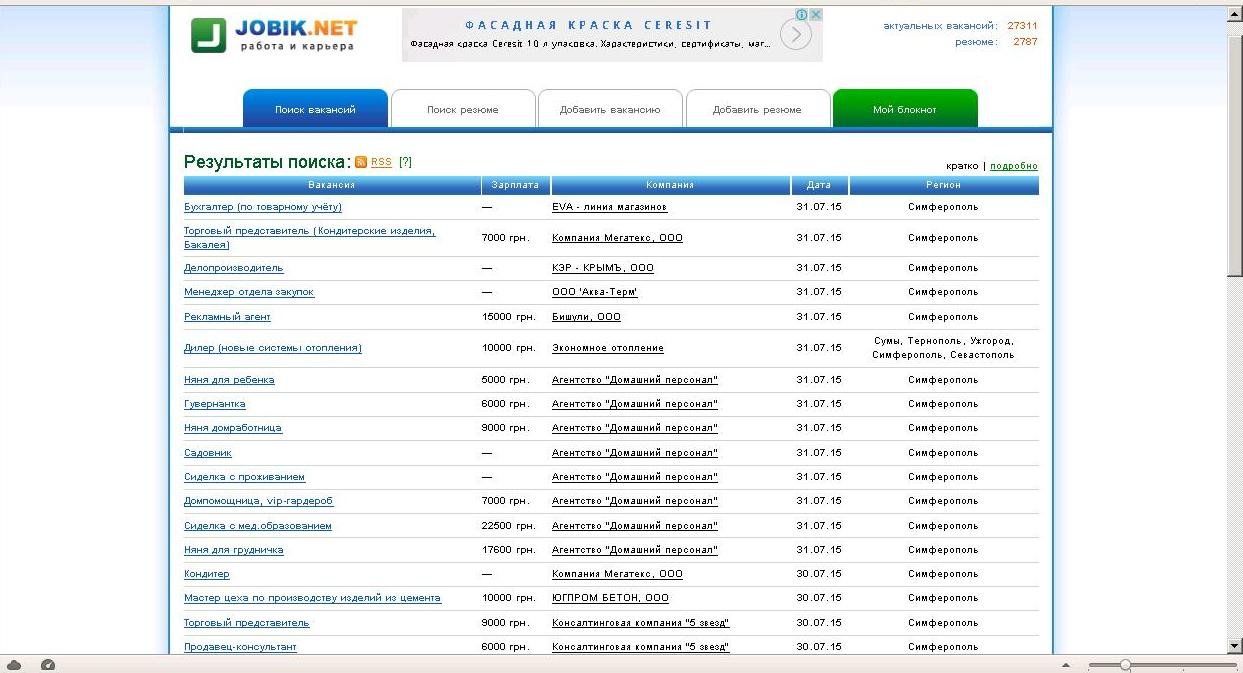Adjust the zoom slider handle

pyautogui.click(x=1125, y=665)
